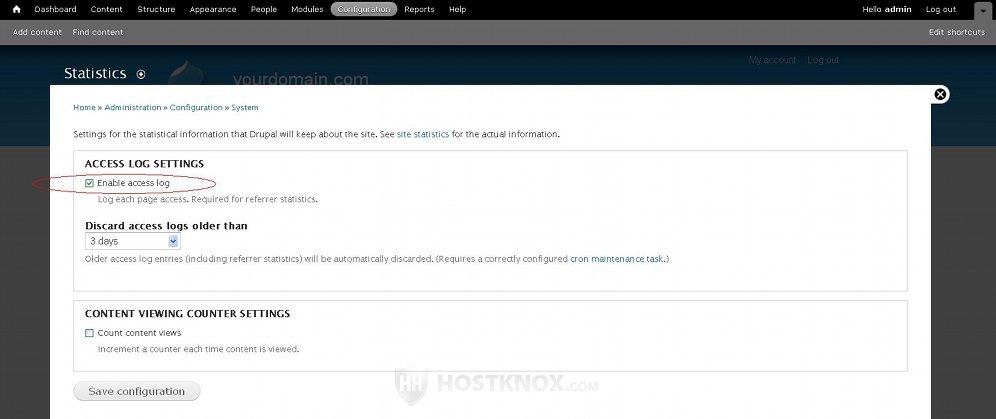Click Save configuration button
The width and height of the screenshot is (996, 419).
pos(137,391)
